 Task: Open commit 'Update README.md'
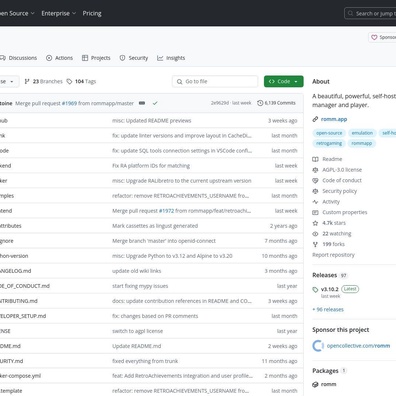[x=137, y=346]
